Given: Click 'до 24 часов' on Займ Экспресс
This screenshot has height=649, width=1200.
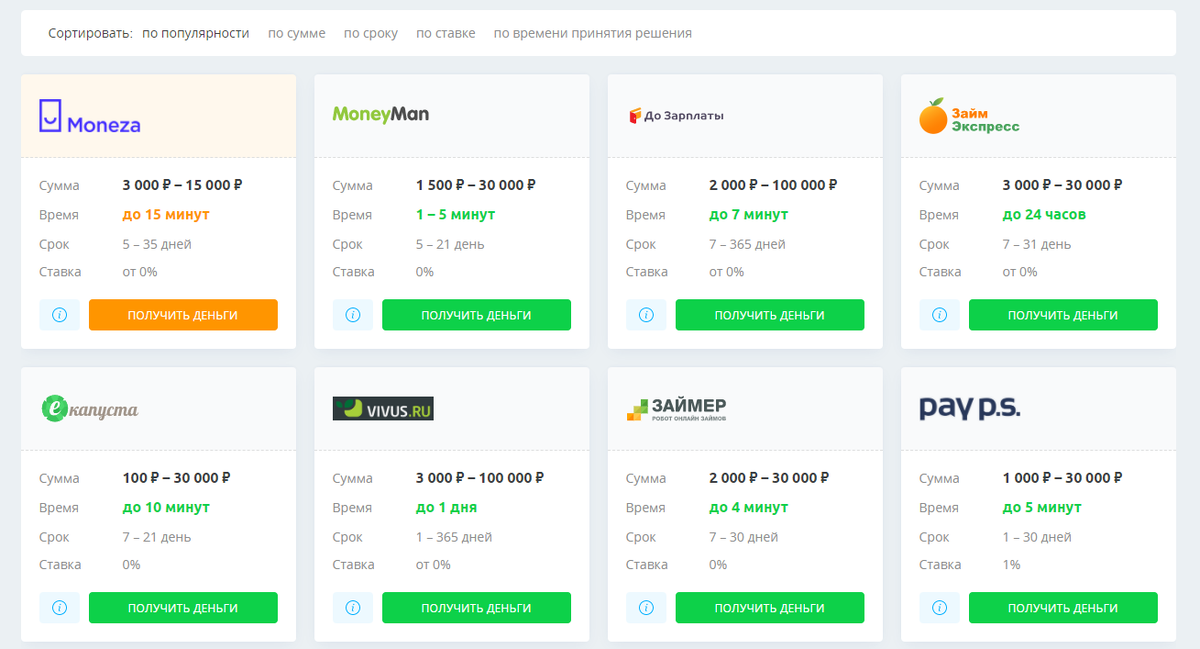Looking at the screenshot, I should pyautogui.click(x=1044, y=215).
